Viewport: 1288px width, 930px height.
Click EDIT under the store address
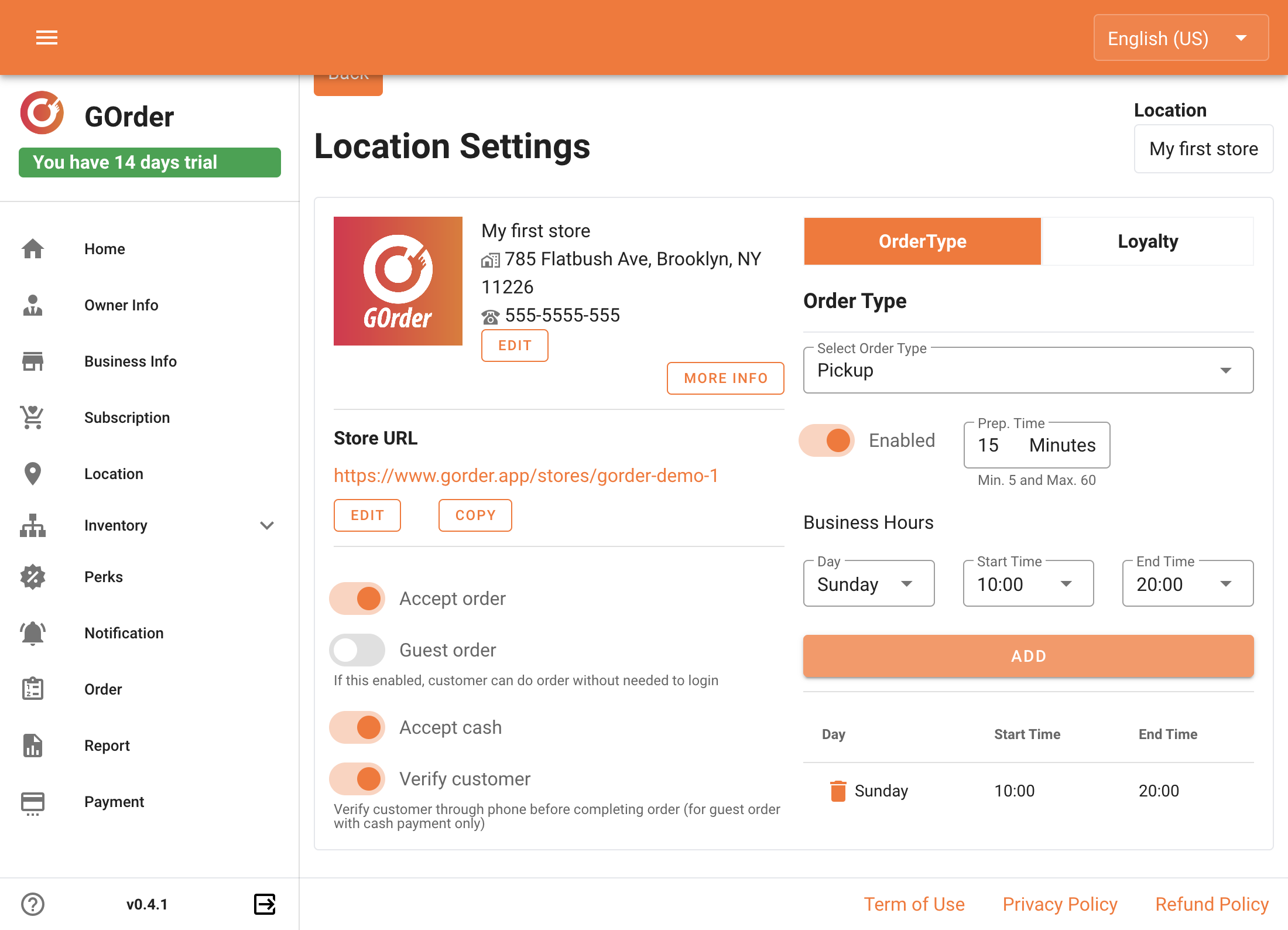coord(515,346)
